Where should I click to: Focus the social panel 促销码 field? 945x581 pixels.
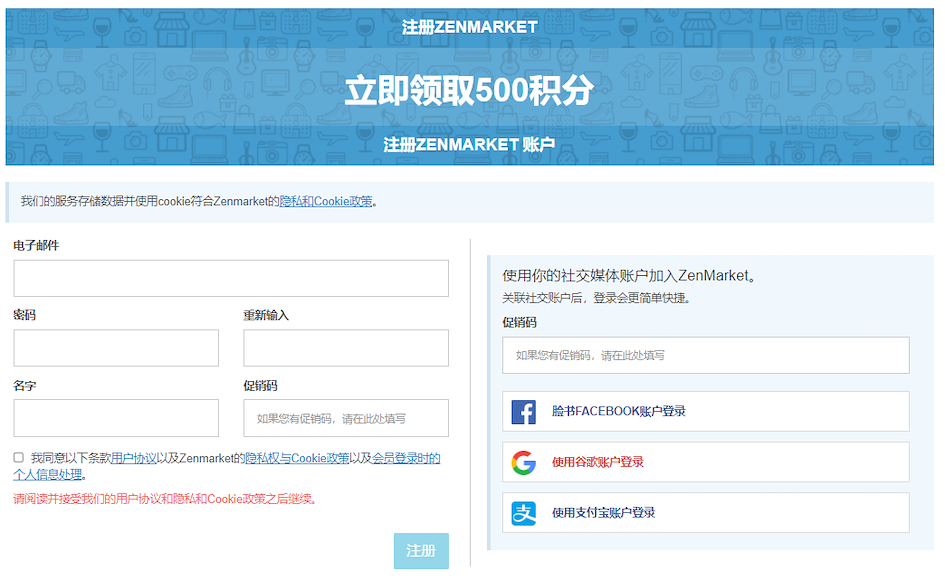[x=706, y=355]
